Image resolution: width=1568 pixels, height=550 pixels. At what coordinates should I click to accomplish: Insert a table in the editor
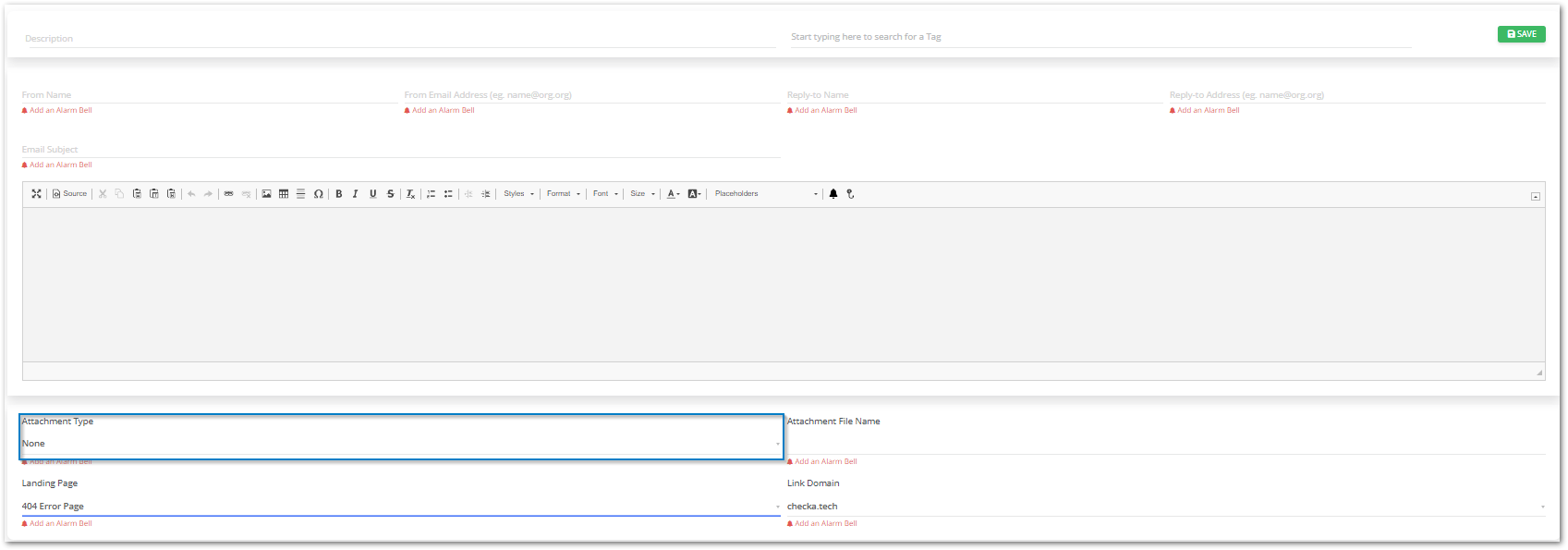(x=284, y=194)
